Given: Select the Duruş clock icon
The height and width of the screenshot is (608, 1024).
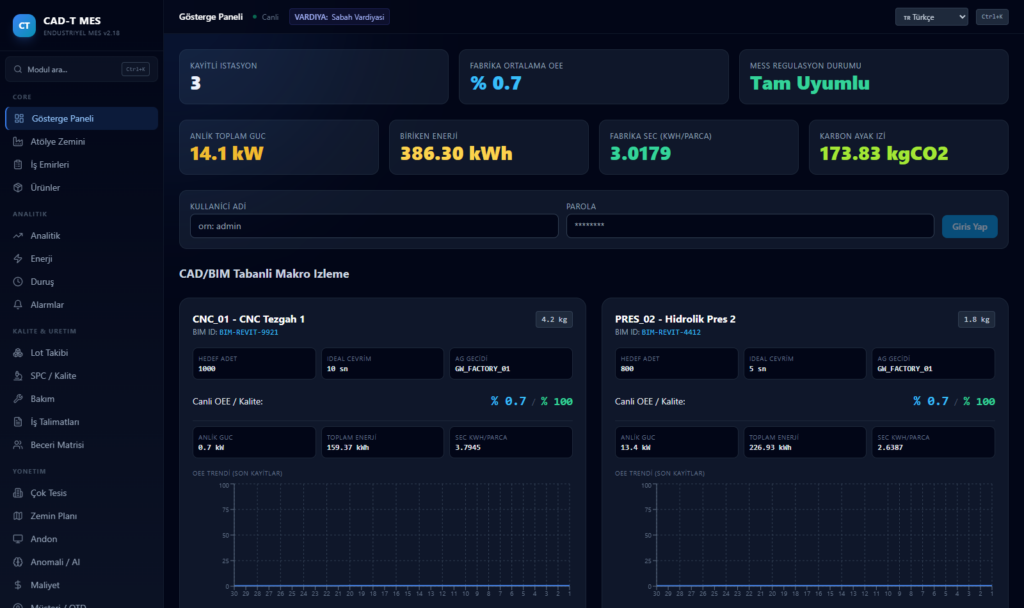Looking at the screenshot, I should (x=18, y=281).
